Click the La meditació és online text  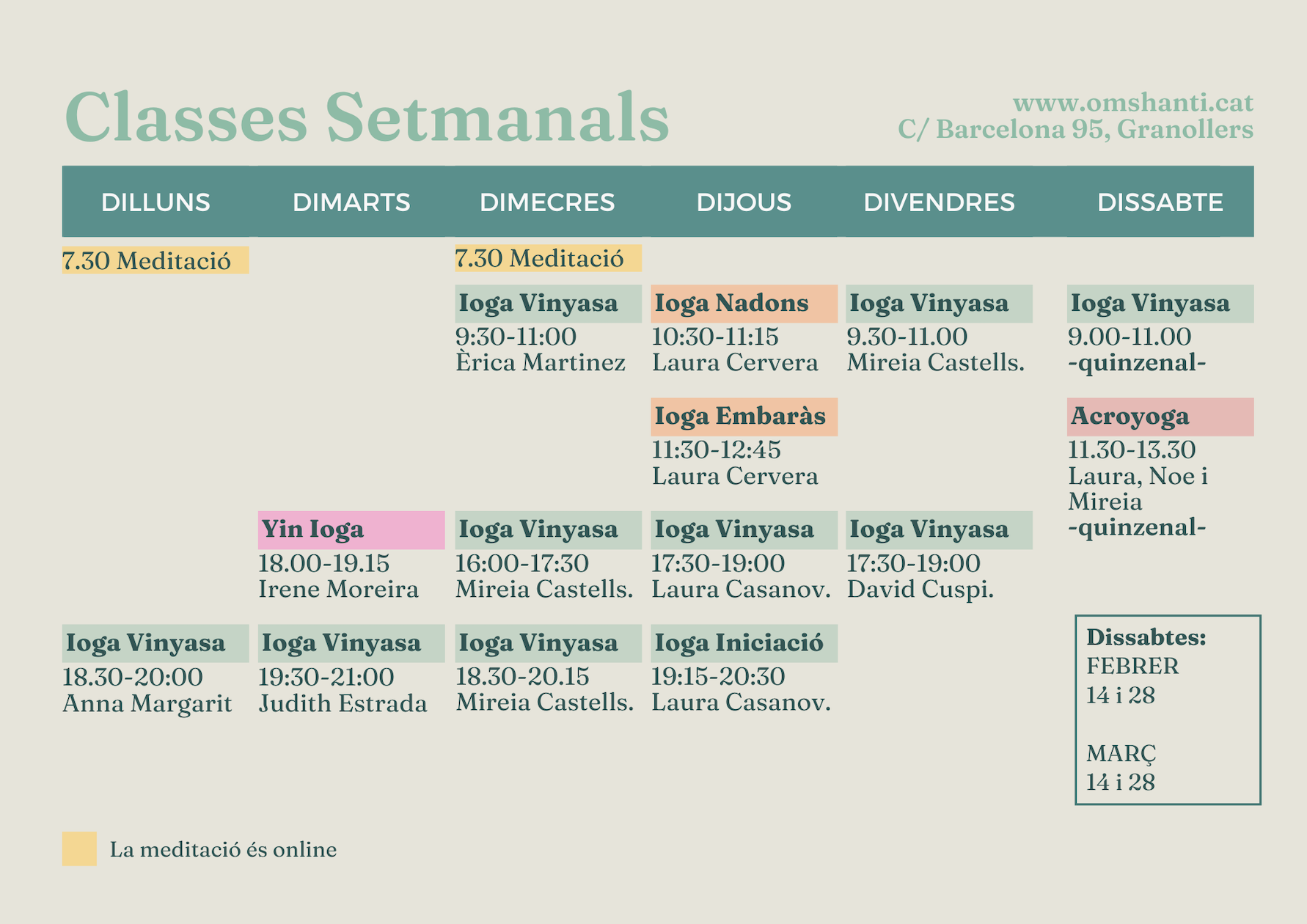(223, 849)
